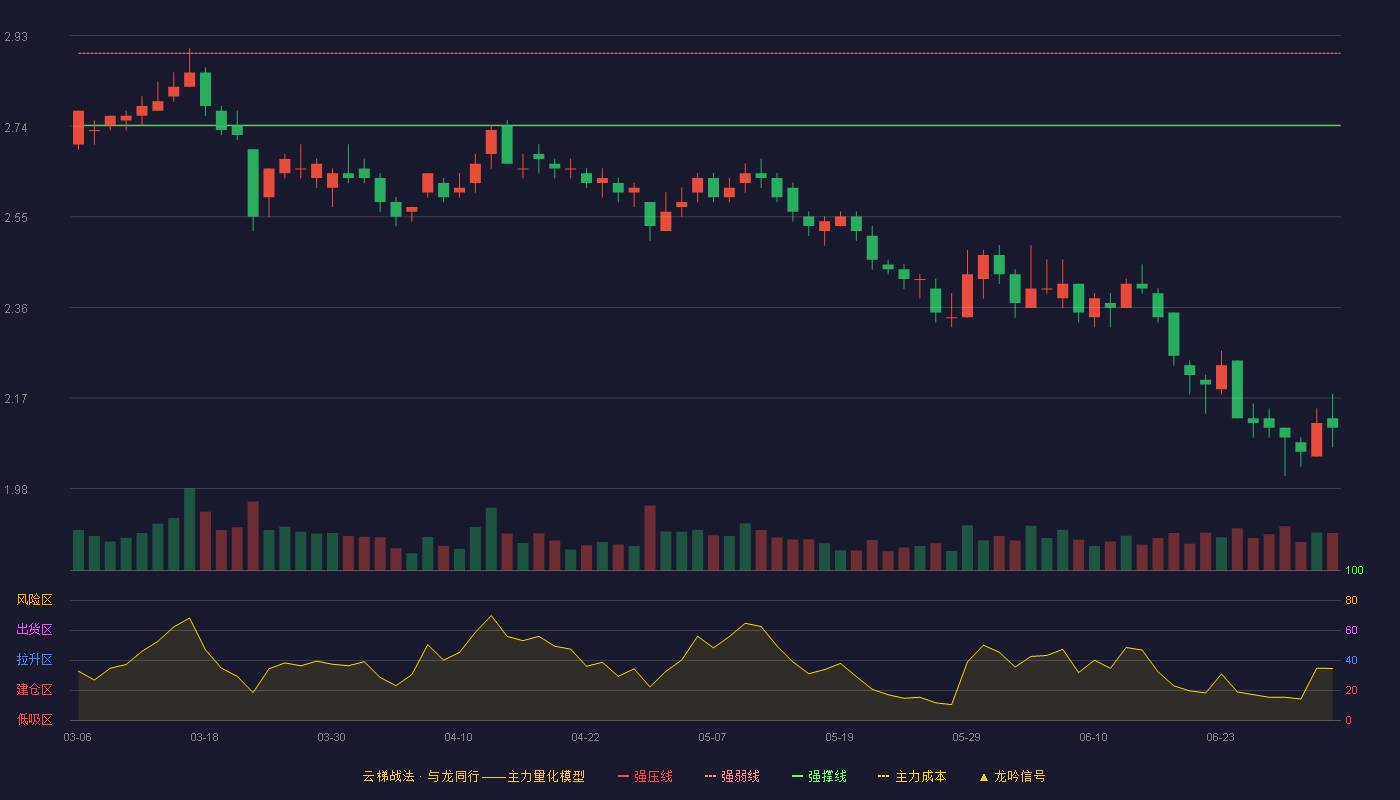The width and height of the screenshot is (1400, 800).
Task: Click the 03-30 date label
Action: pos(331,737)
